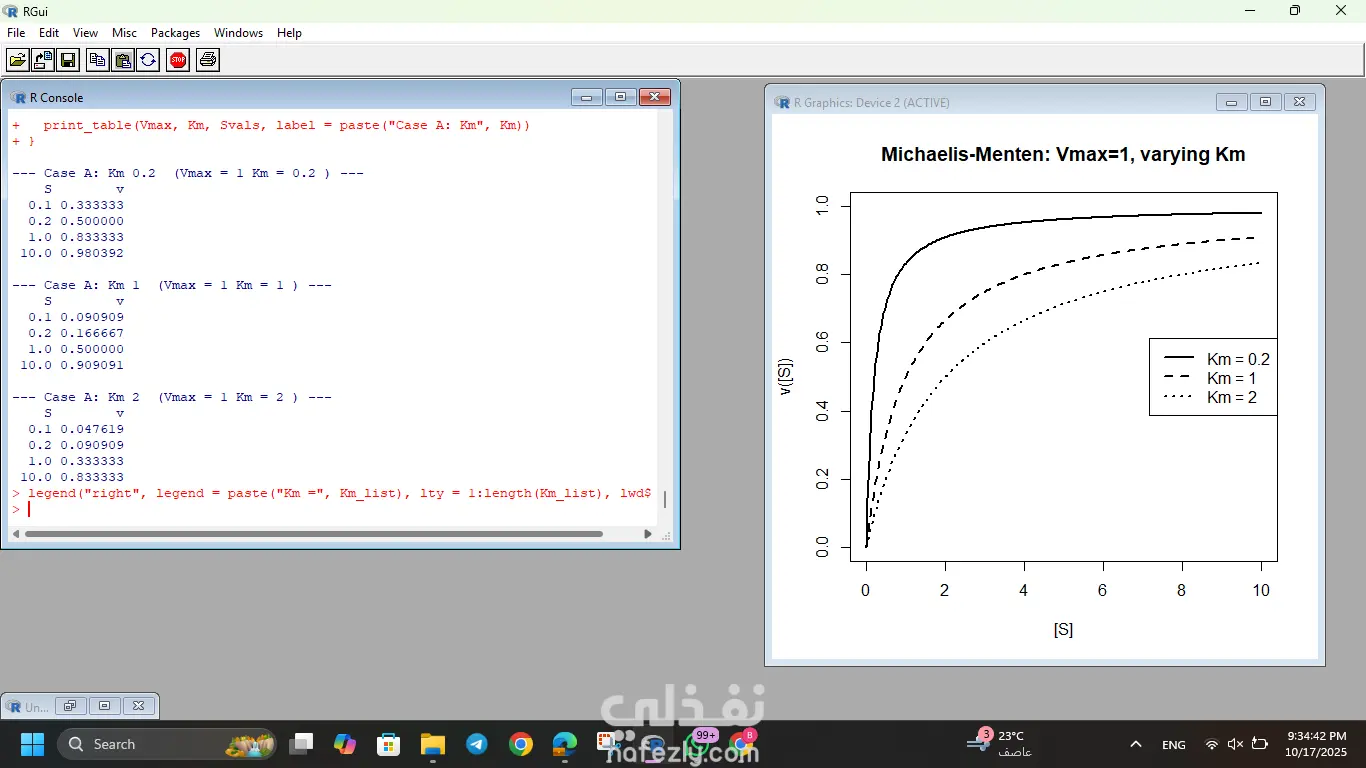Click the 'Case A: Km 1' header line in console

[x=171, y=285]
